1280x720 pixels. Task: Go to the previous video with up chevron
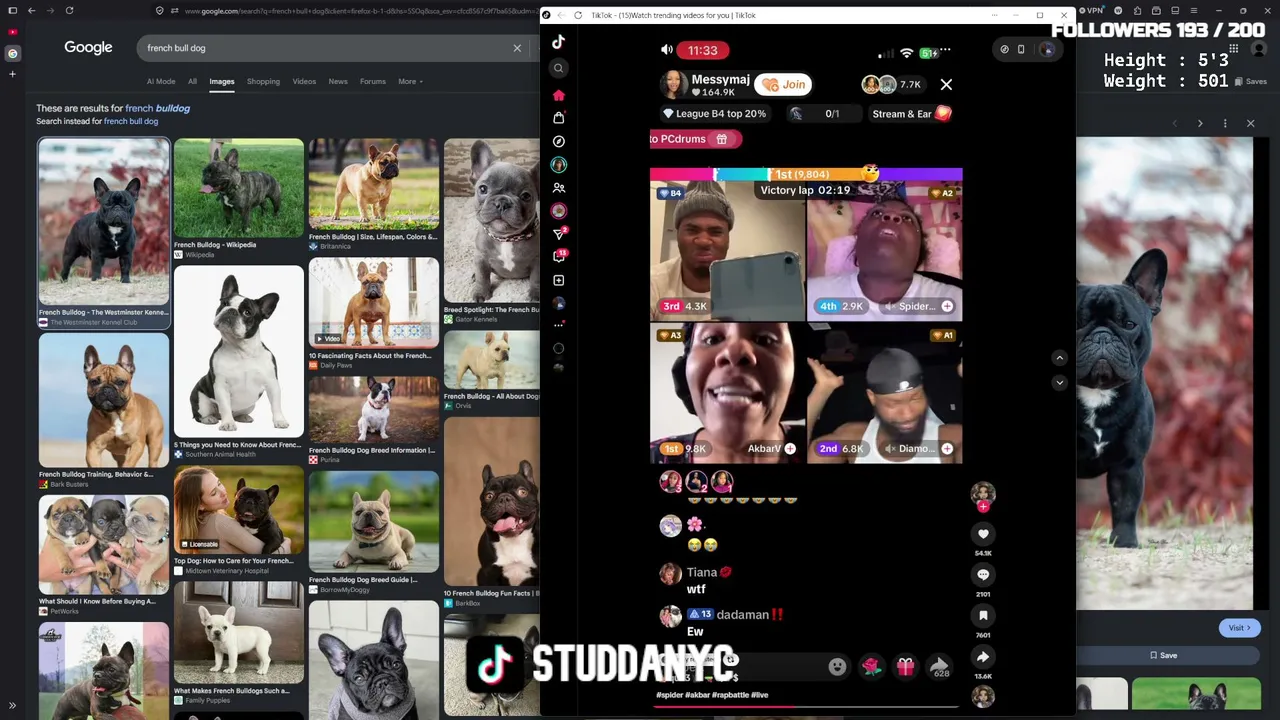(x=1060, y=358)
